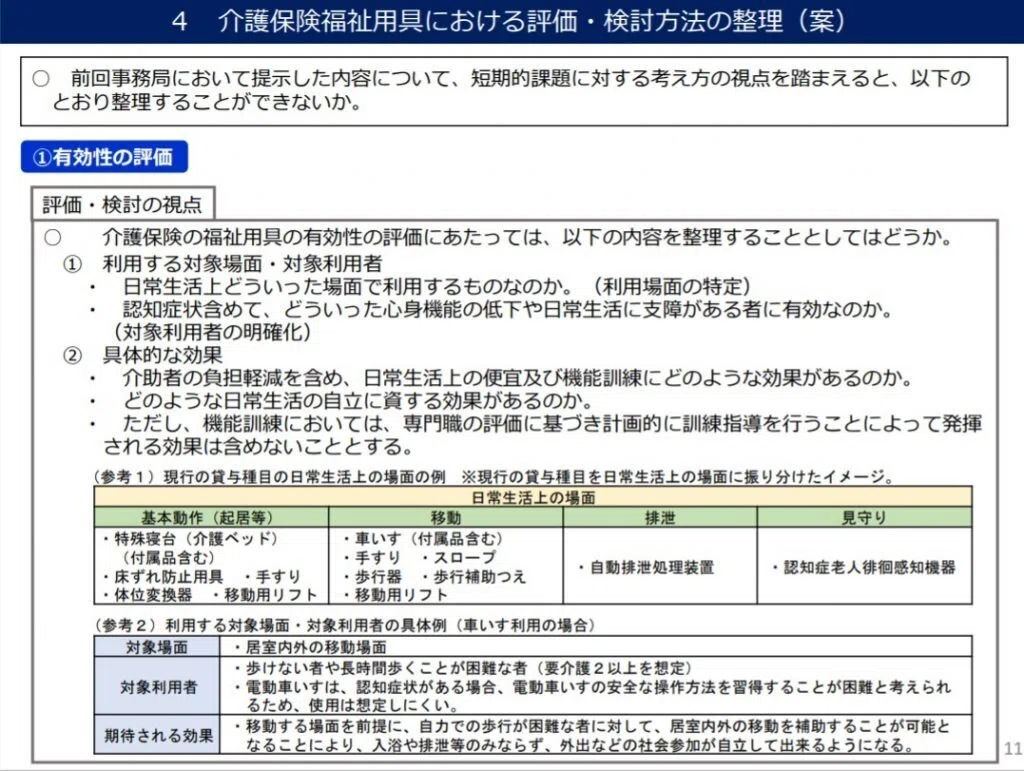Click the caption '（参考１）現行の貸与種目の日常生活上の場面の例'
Screen dimensions: 1024x771
pyautogui.click(x=270, y=477)
